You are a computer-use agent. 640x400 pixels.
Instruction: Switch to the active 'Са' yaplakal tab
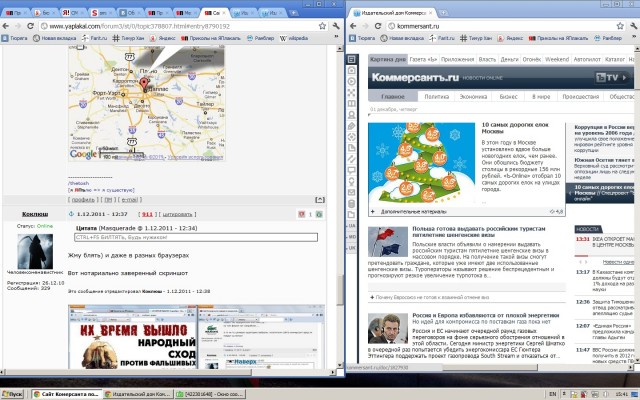pos(213,13)
